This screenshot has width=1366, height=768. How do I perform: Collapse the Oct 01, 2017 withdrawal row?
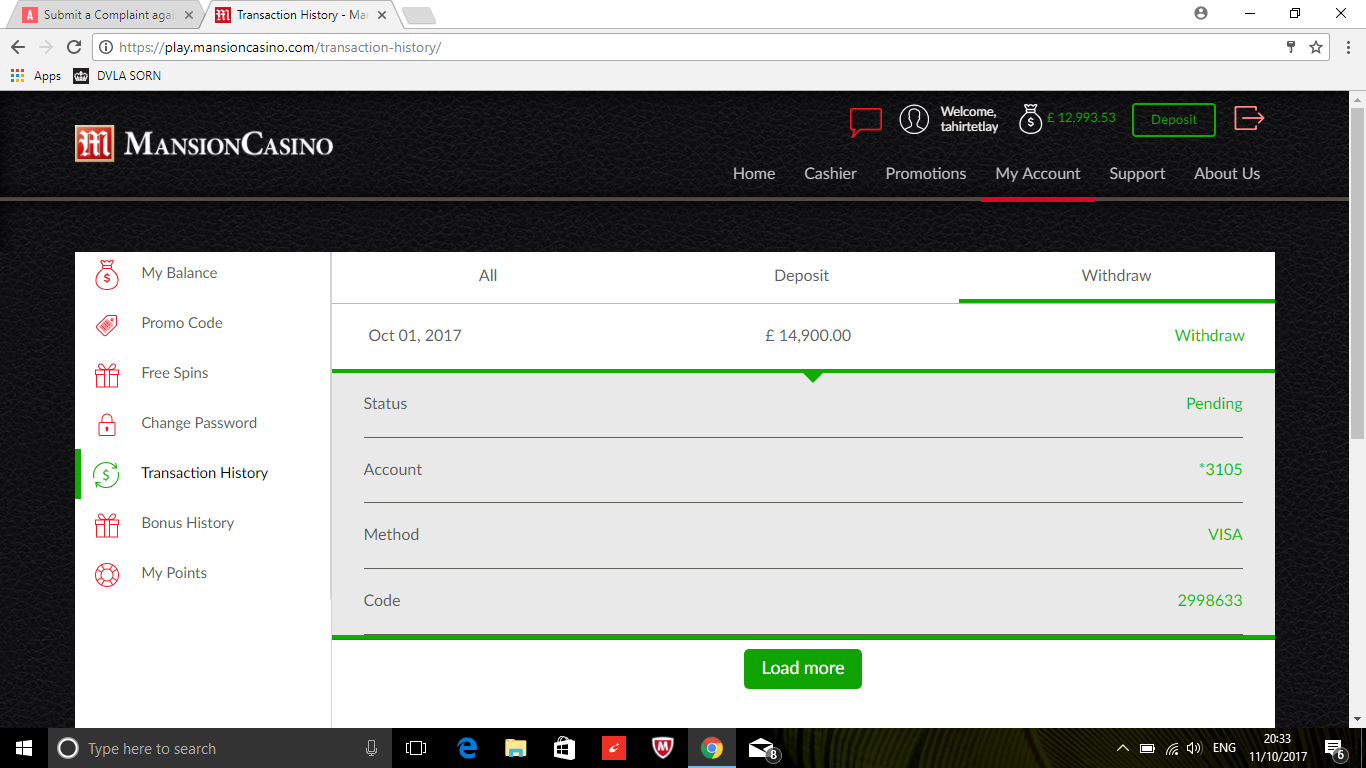coord(803,336)
